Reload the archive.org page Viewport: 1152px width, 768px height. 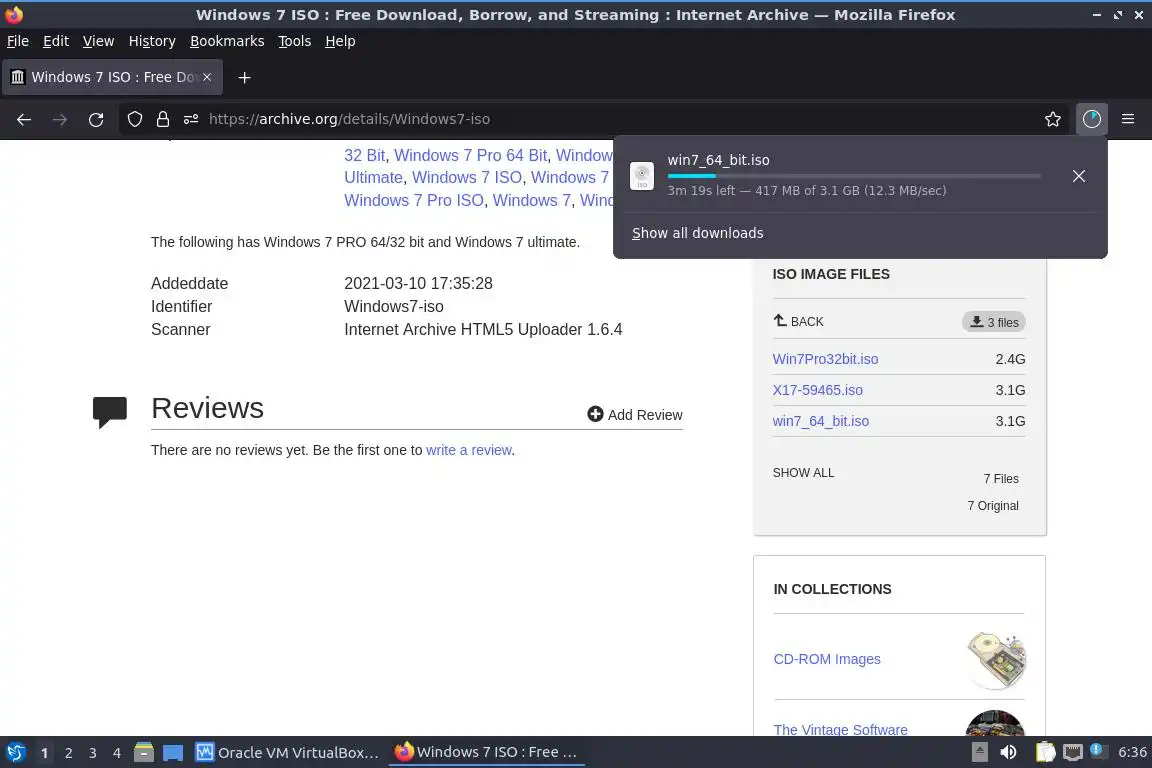tap(96, 119)
